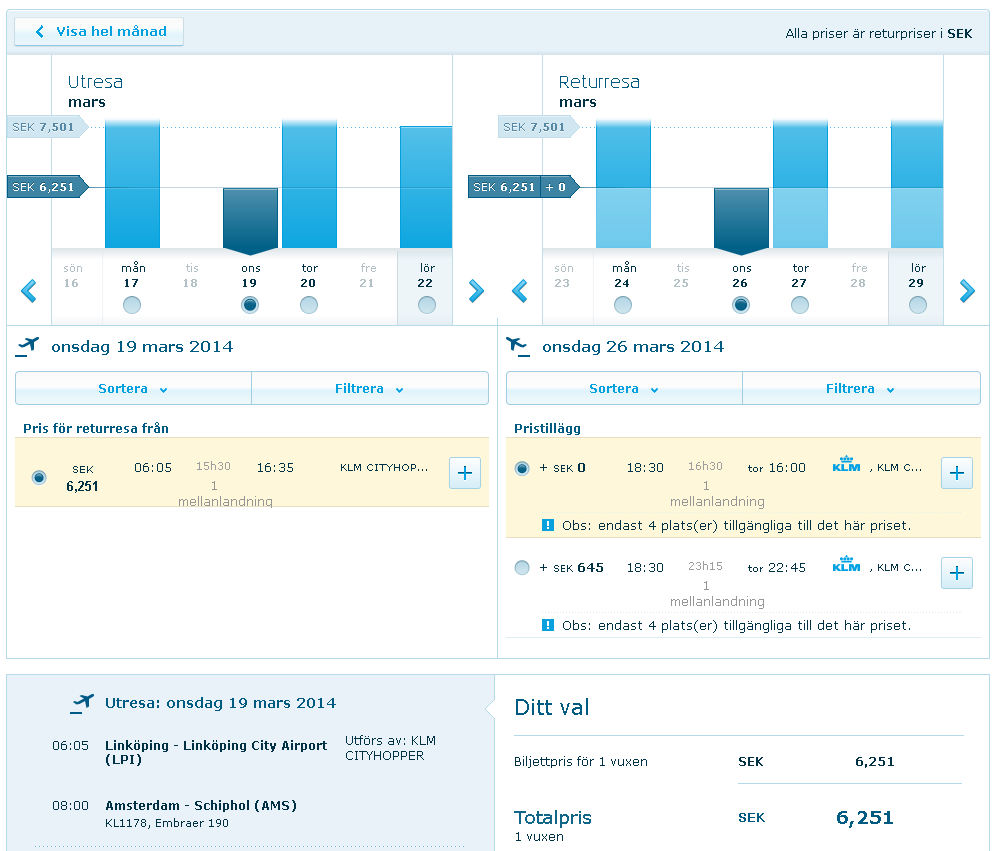
Task: Click the Thursday 20 outbound price bar
Action: click(309, 185)
